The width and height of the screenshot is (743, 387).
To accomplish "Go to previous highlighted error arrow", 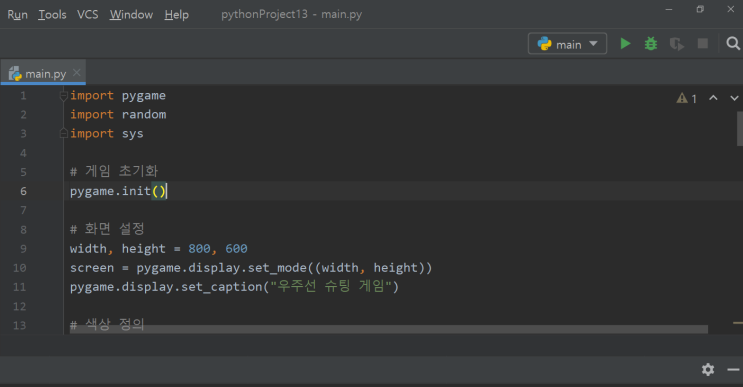I will (713, 98).
